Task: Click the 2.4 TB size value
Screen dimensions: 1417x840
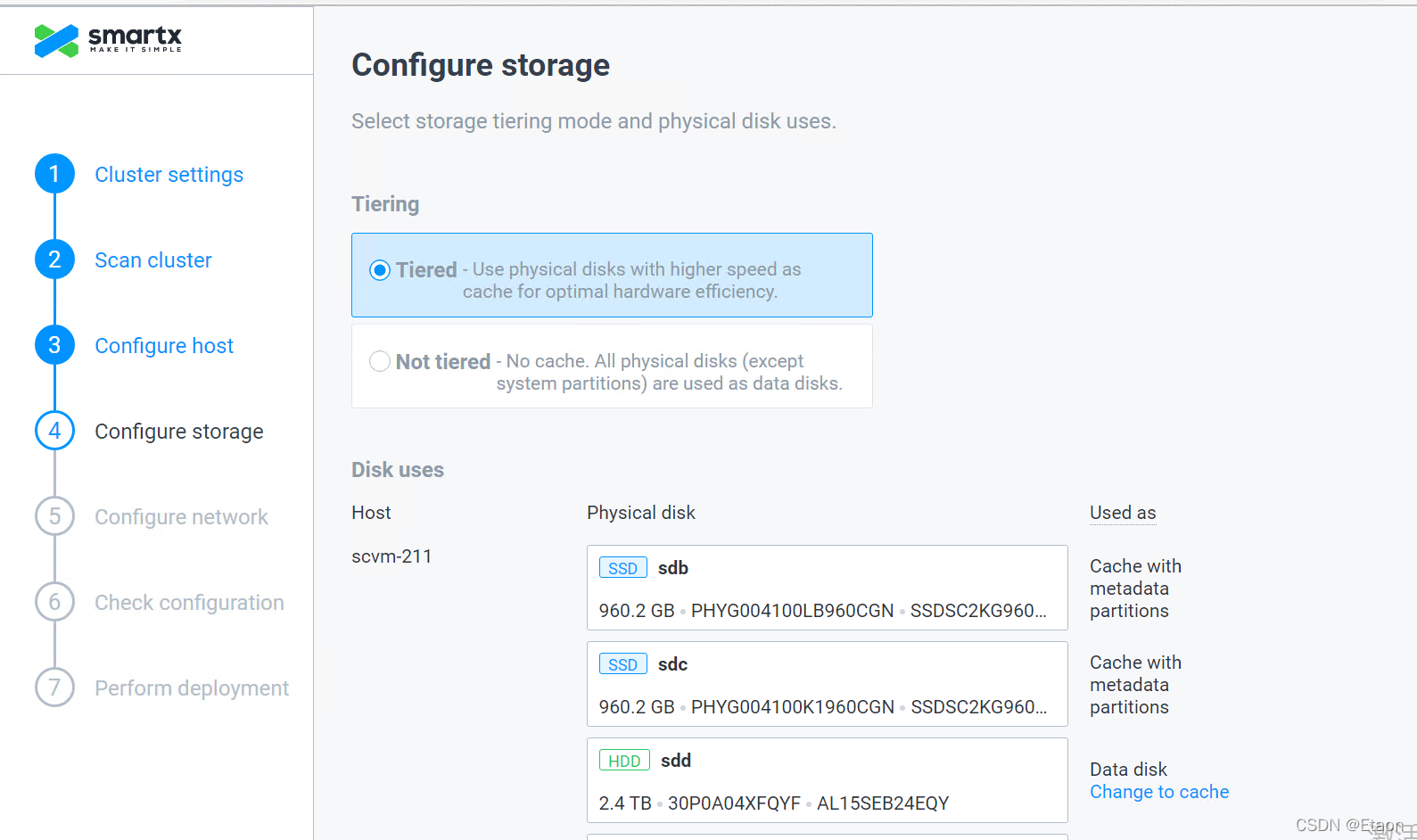Action: tap(625, 803)
